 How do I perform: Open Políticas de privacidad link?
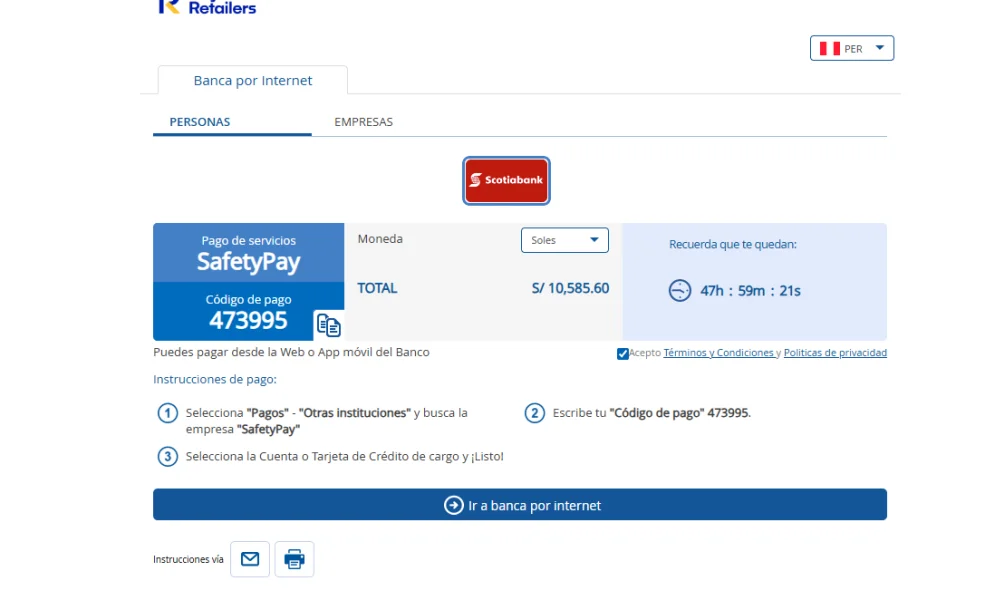point(835,352)
